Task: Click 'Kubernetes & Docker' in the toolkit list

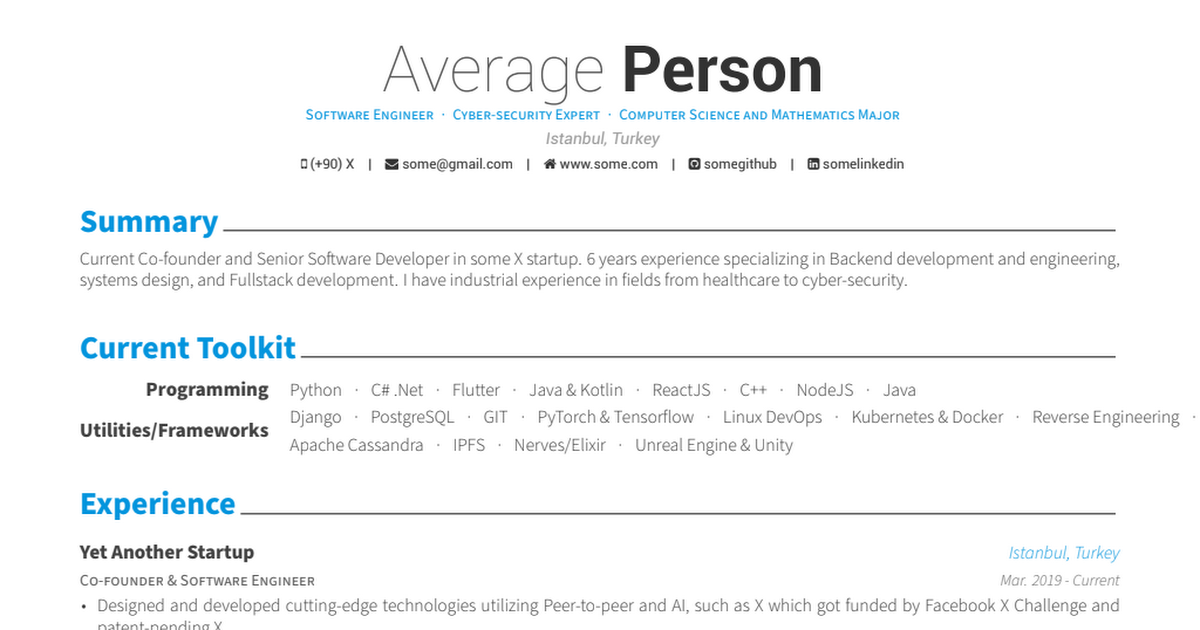Action: [927, 417]
